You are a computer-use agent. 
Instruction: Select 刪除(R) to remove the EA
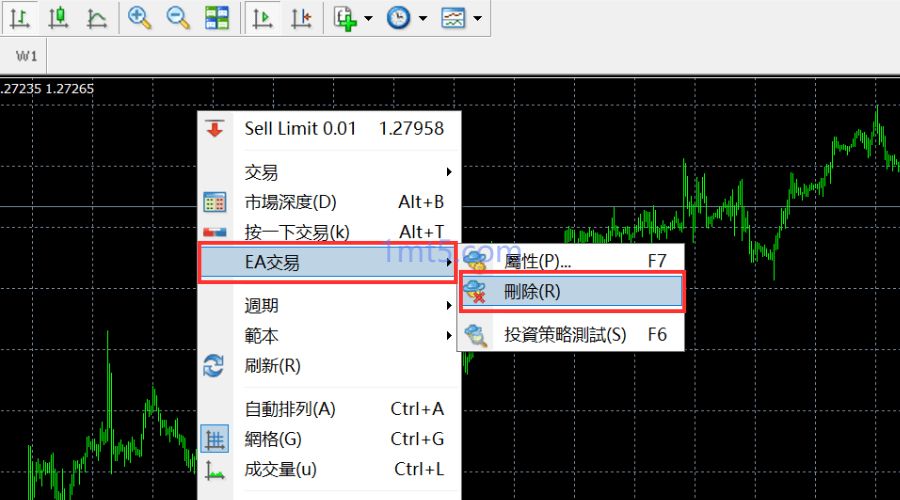pos(572,292)
